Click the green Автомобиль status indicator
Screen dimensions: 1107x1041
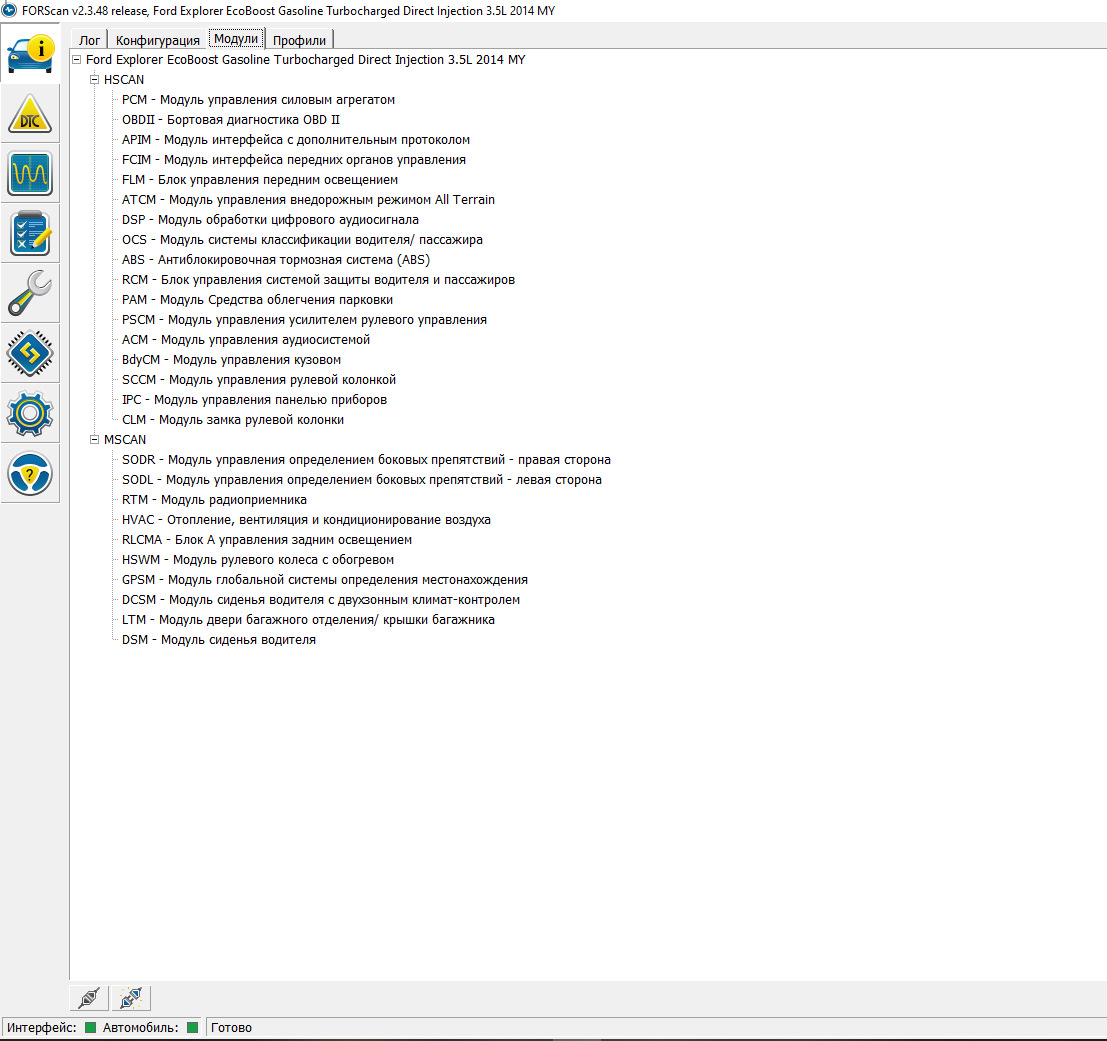point(192,1028)
